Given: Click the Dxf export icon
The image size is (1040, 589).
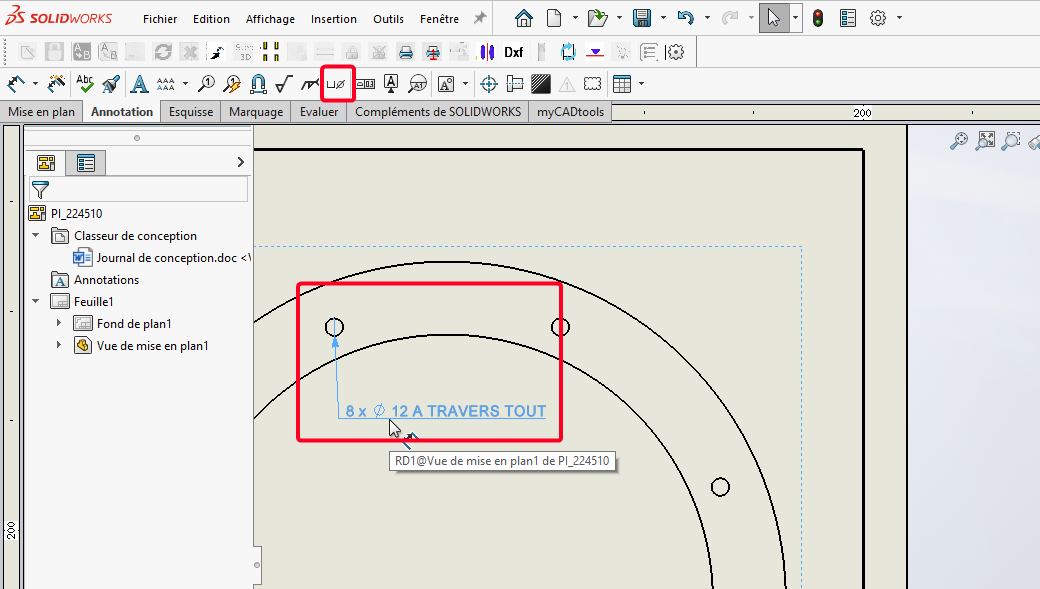Looking at the screenshot, I should 513,52.
